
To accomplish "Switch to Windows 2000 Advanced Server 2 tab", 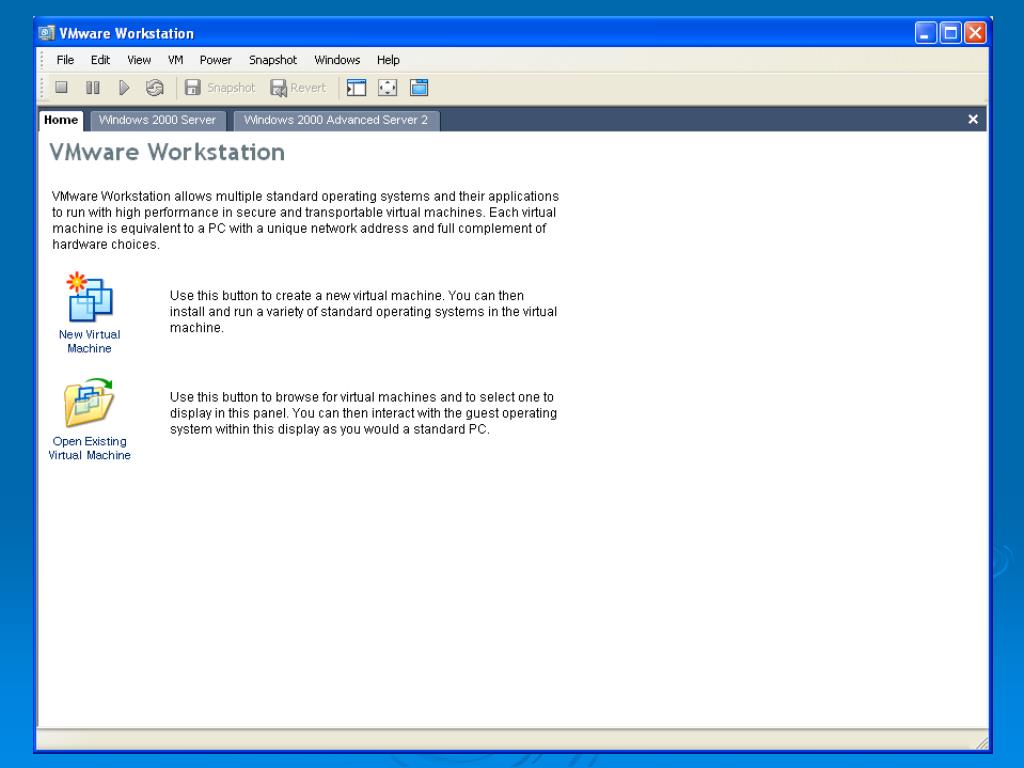I will (336, 120).
